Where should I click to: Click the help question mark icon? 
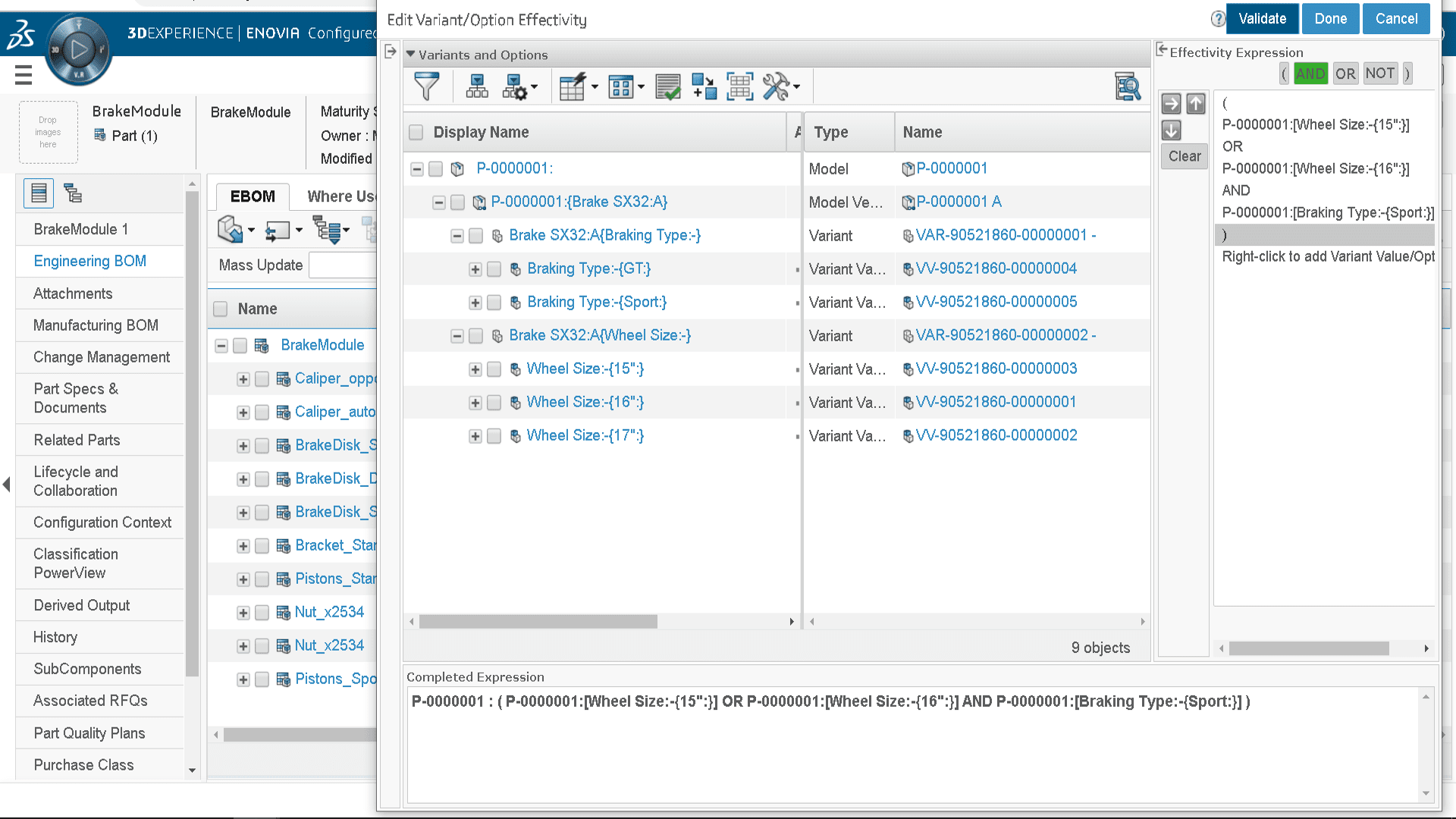pyautogui.click(x=1218, y=19)
